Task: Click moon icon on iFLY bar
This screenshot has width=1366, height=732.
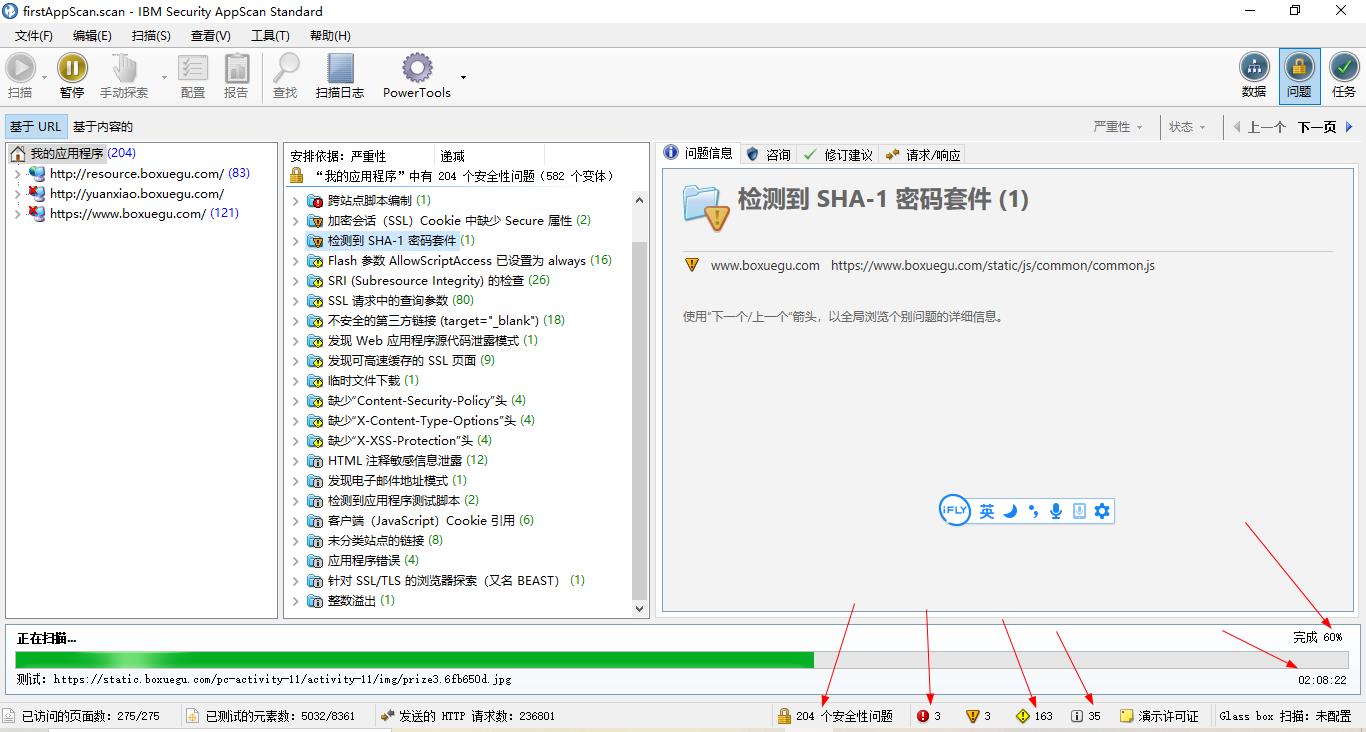Action: tap(1011, 511)
